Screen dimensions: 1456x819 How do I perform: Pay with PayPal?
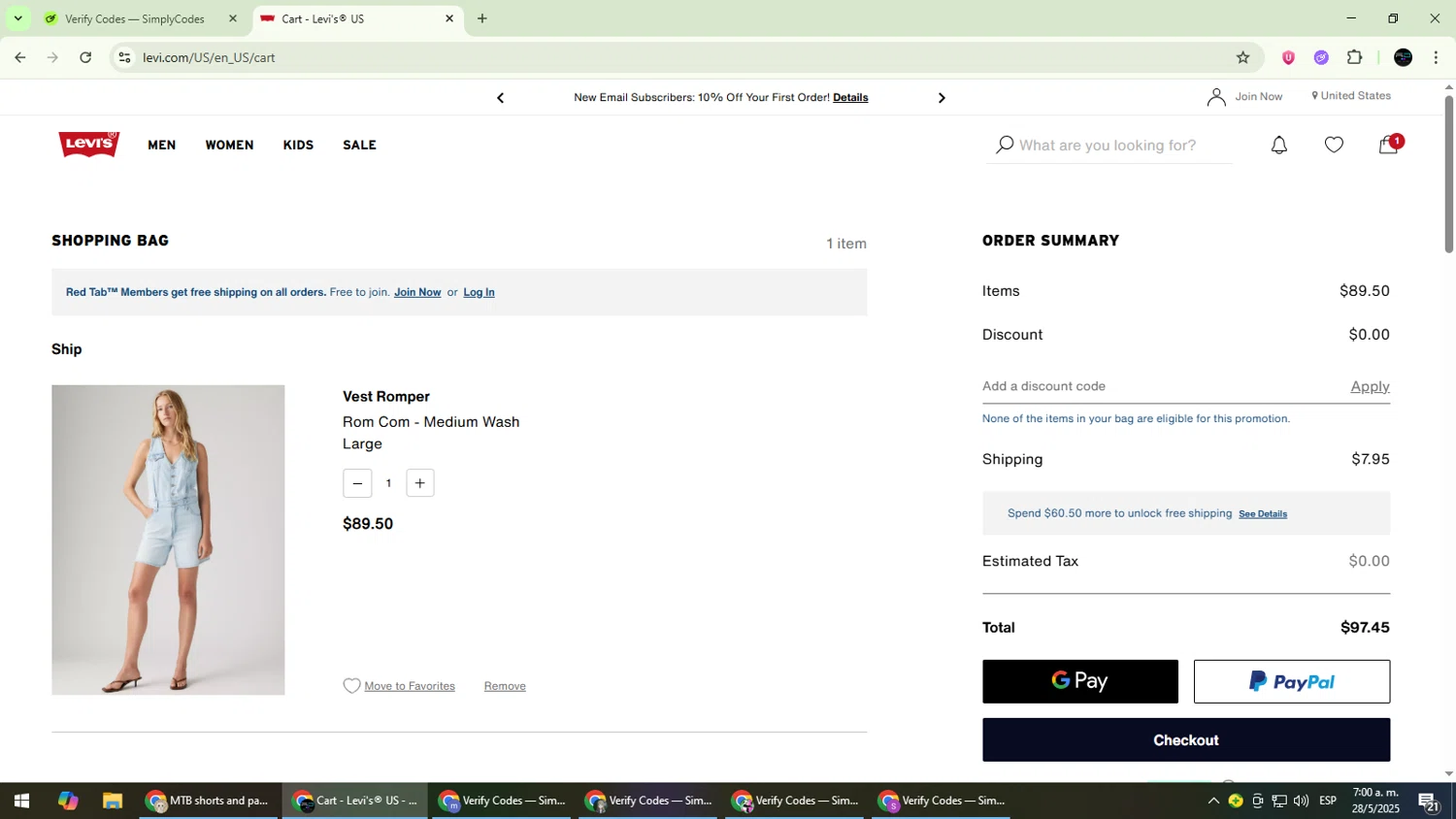[x=1292, y=681]
